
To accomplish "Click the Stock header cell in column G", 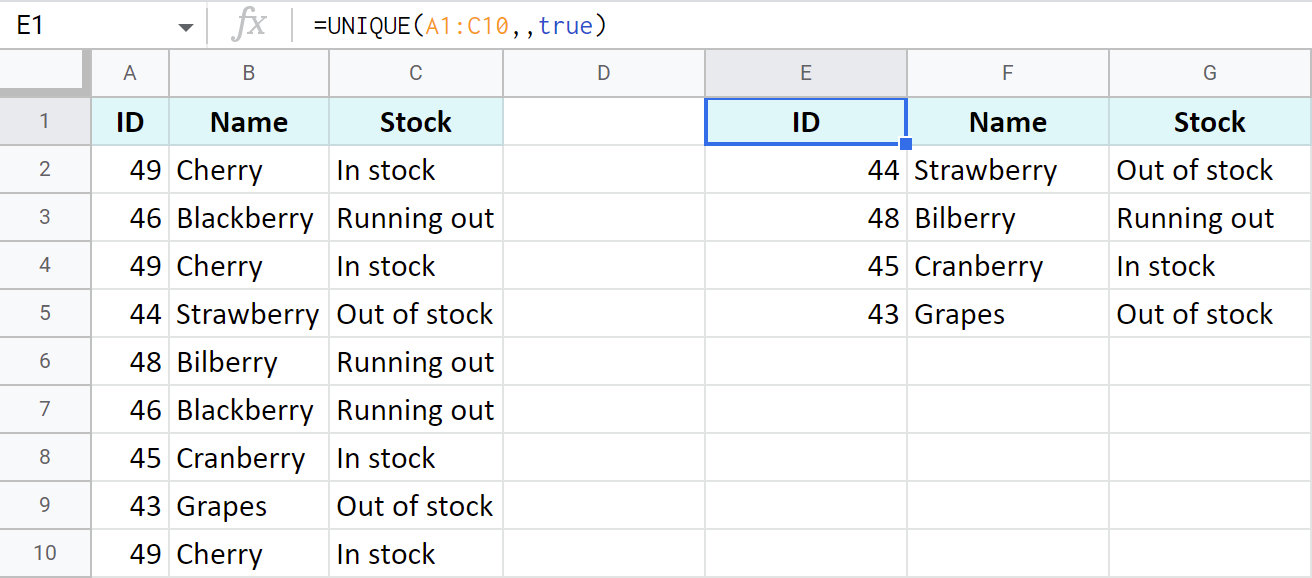I will pos(1209,121).
